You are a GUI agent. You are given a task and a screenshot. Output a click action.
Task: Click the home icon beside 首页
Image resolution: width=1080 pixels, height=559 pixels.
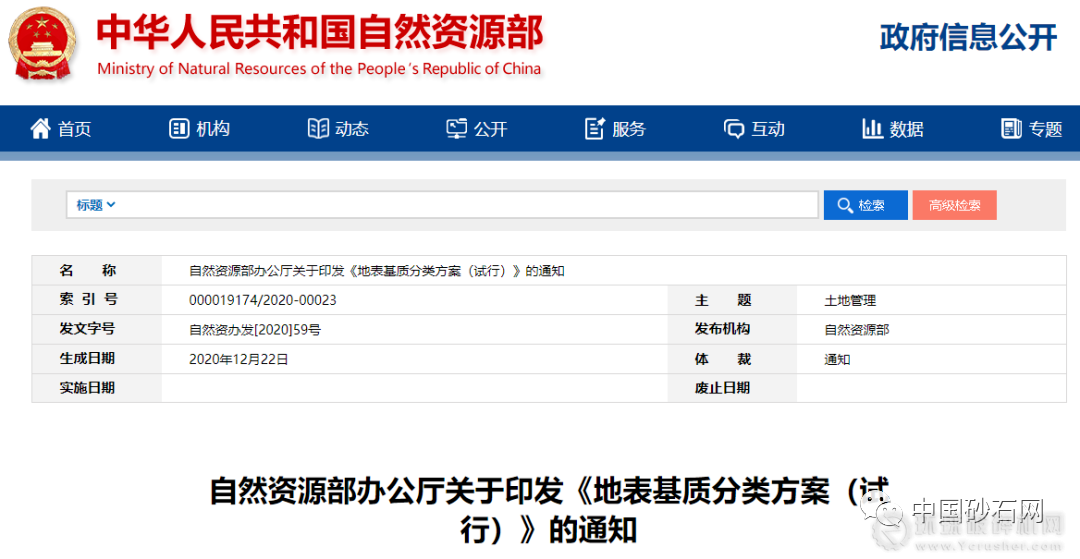click(x=40, y=129)
